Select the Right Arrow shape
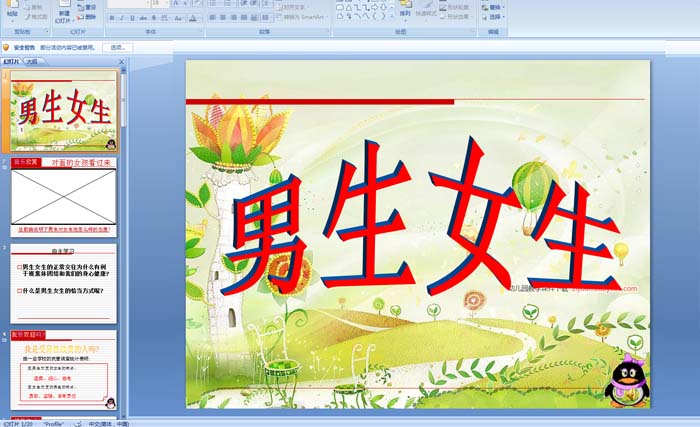 [x=374, y=7]
